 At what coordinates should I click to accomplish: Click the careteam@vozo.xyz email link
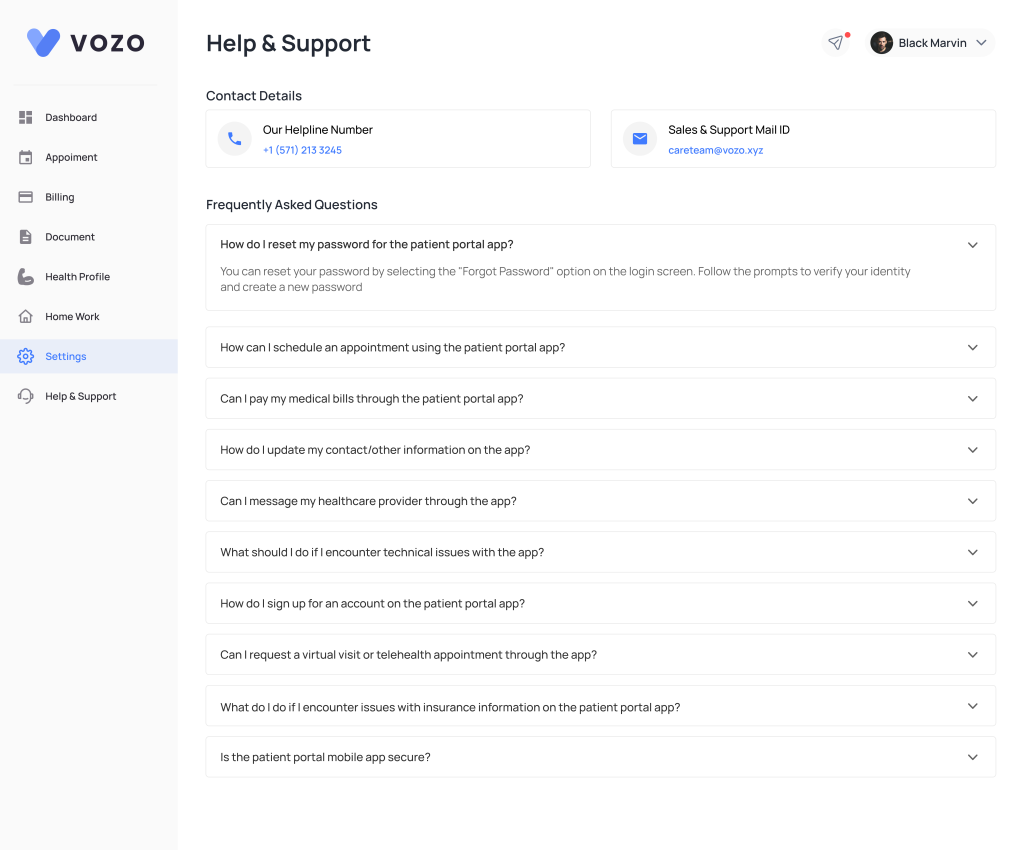(x=715, y=150)
